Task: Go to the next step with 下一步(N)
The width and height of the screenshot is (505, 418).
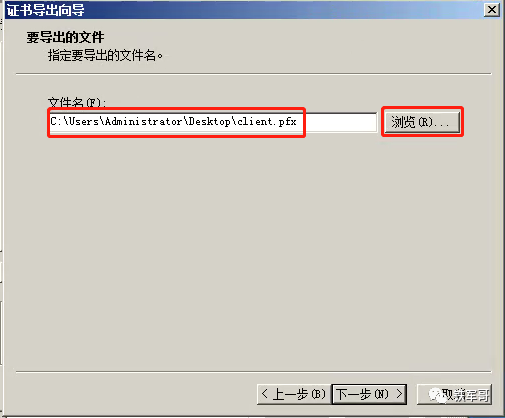Action: pyautogui.click(x=369, y=394)
